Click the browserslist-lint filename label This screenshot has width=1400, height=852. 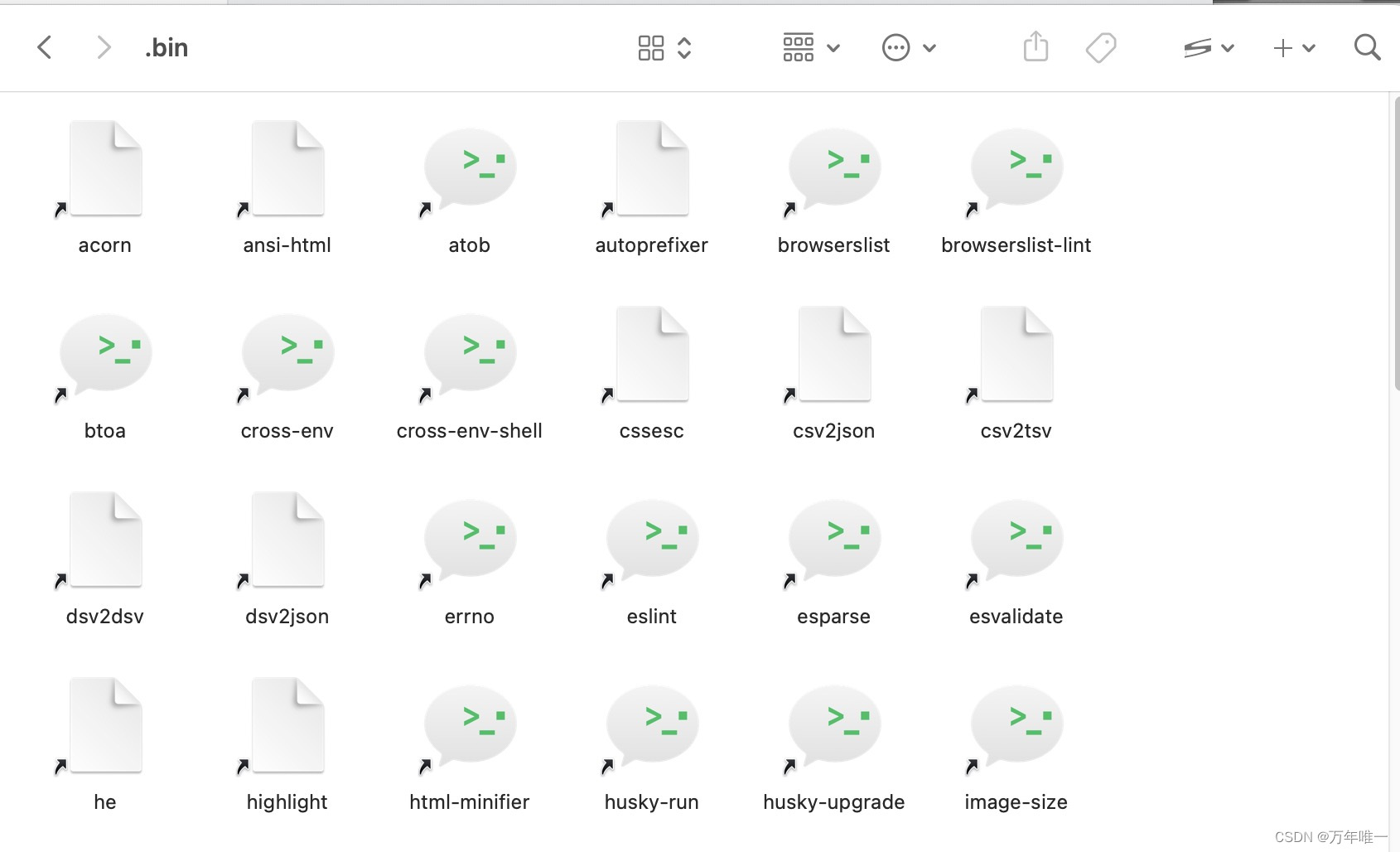click(x=1016, y=245)
